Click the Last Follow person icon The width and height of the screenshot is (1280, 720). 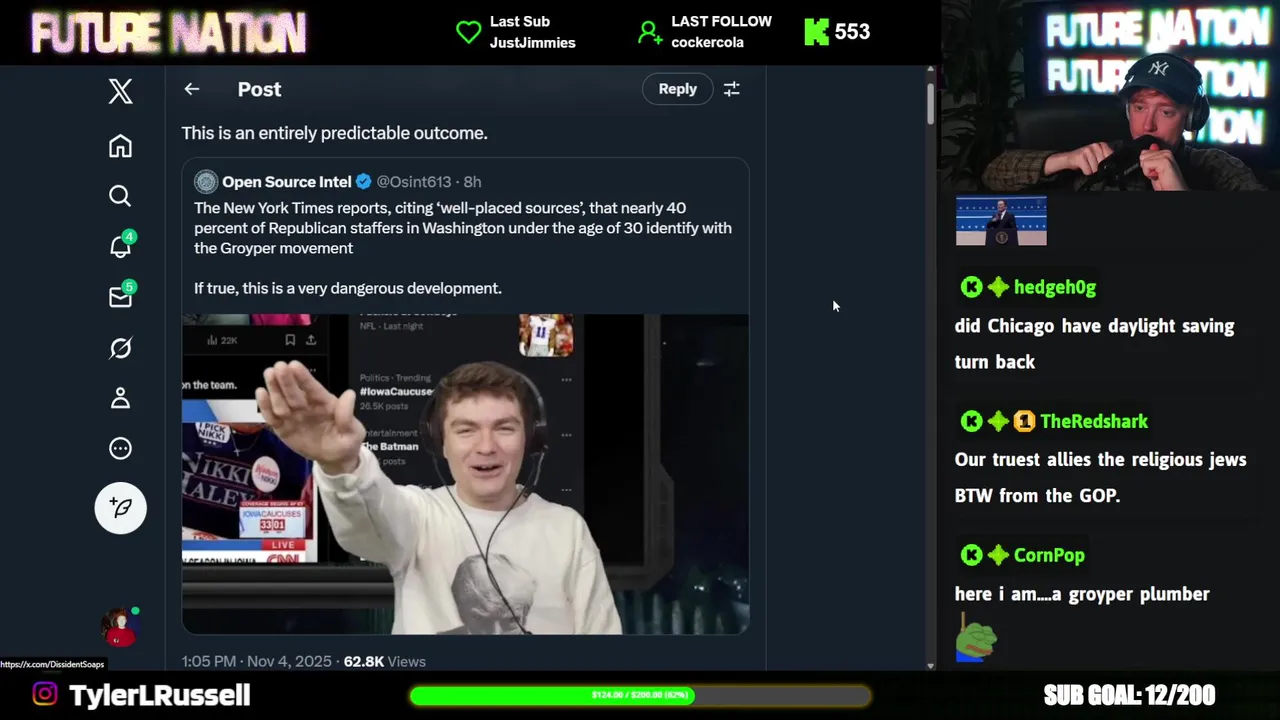pos(650,33)
